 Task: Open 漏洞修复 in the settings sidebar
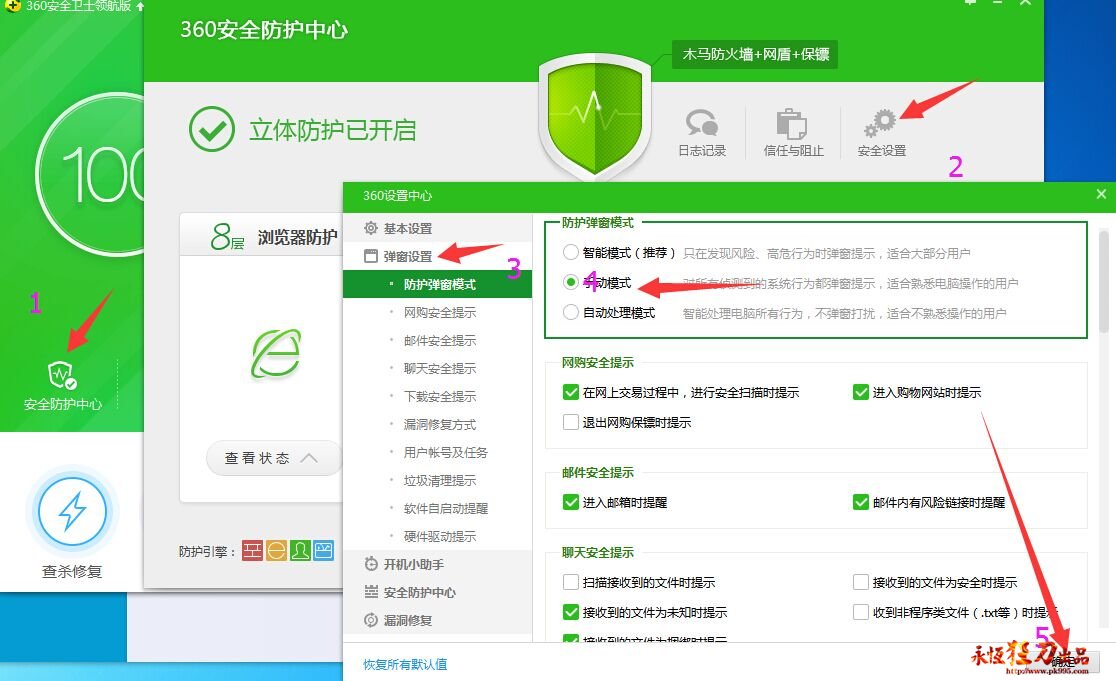pyautogui.click(x=399, y=620)
